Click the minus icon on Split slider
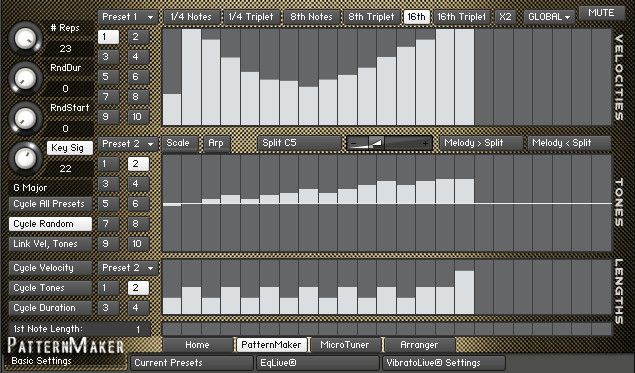Screen dimensions: 635x373 354,143
